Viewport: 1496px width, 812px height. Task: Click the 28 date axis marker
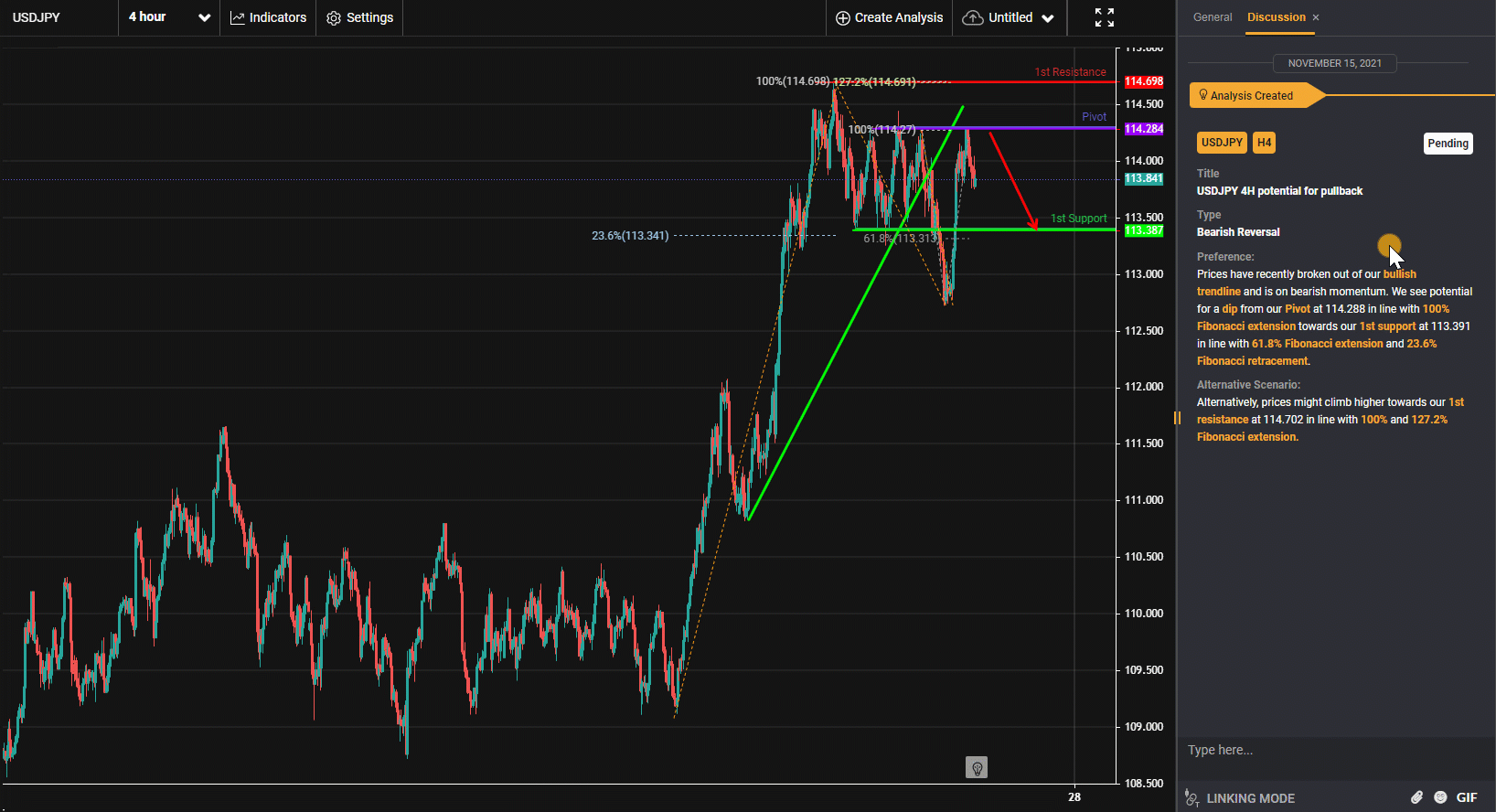click(x=1074, y=797)
